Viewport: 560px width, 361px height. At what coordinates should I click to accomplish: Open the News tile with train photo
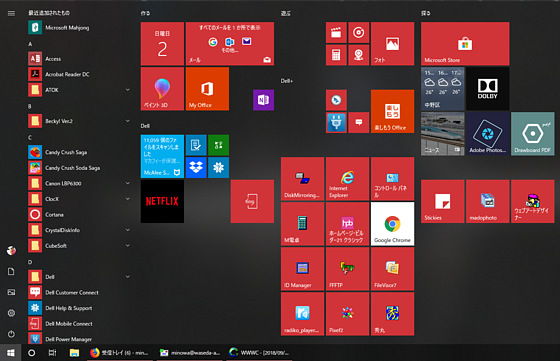[442, 134]
